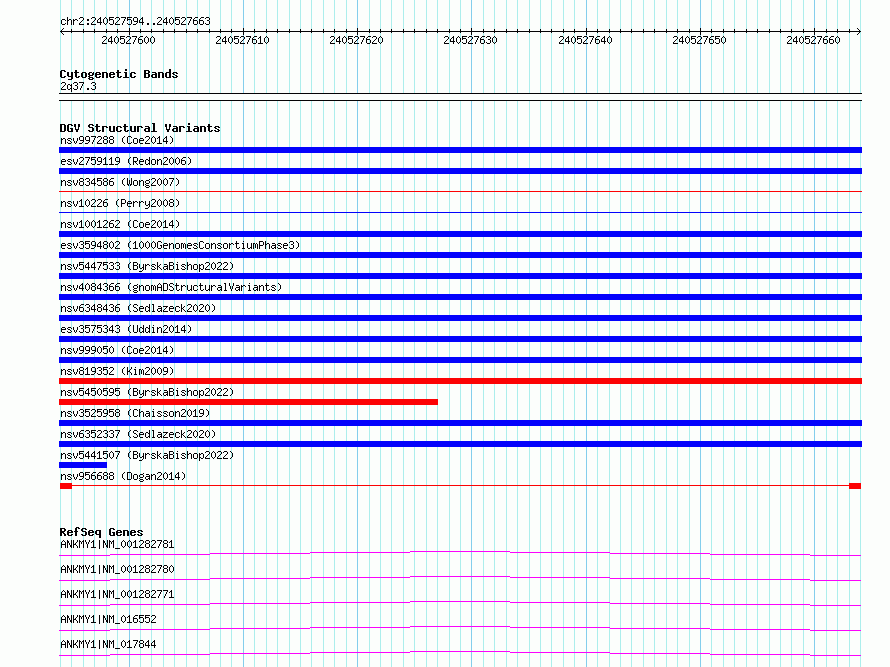The image size is (890, 667).
Task: Click the partial red bar under nsv5450595
Action: click(248, 402)
